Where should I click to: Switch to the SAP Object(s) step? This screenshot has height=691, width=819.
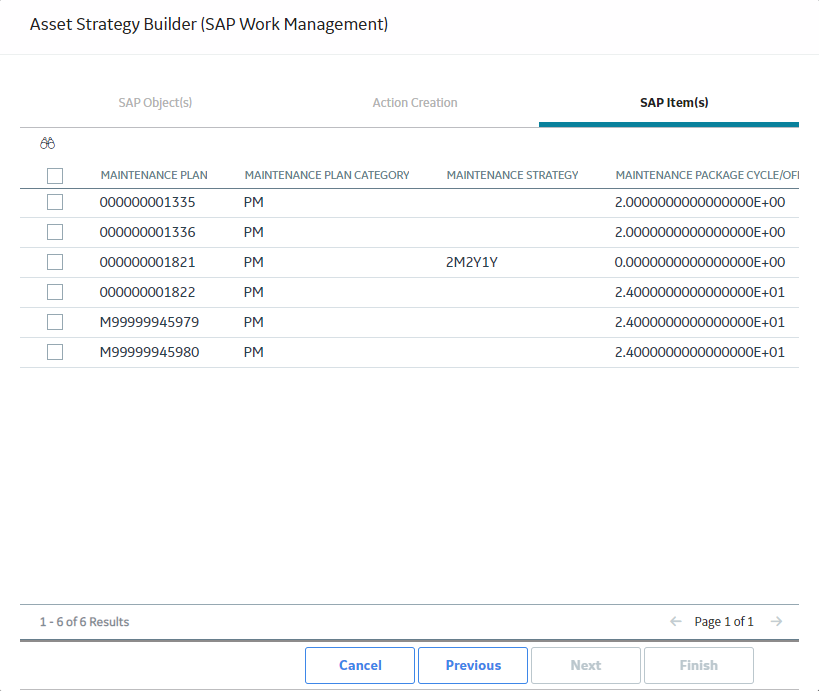[x=155, y=103]
